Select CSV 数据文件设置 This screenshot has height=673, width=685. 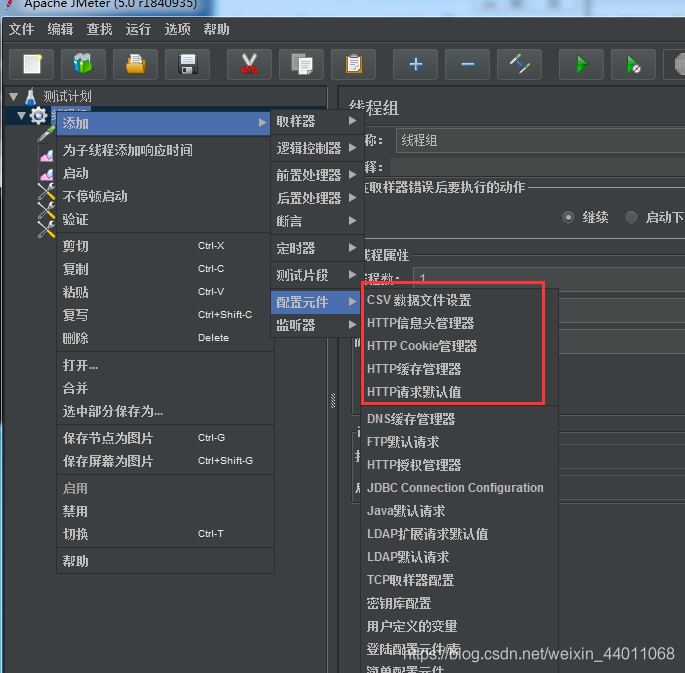point(460,300)
